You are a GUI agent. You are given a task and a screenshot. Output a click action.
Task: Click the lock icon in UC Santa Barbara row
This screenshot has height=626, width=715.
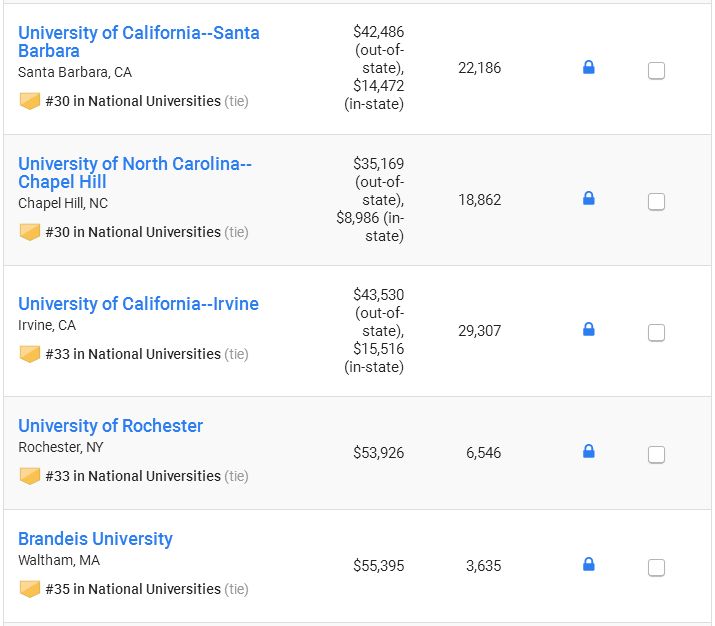(588, 68)
